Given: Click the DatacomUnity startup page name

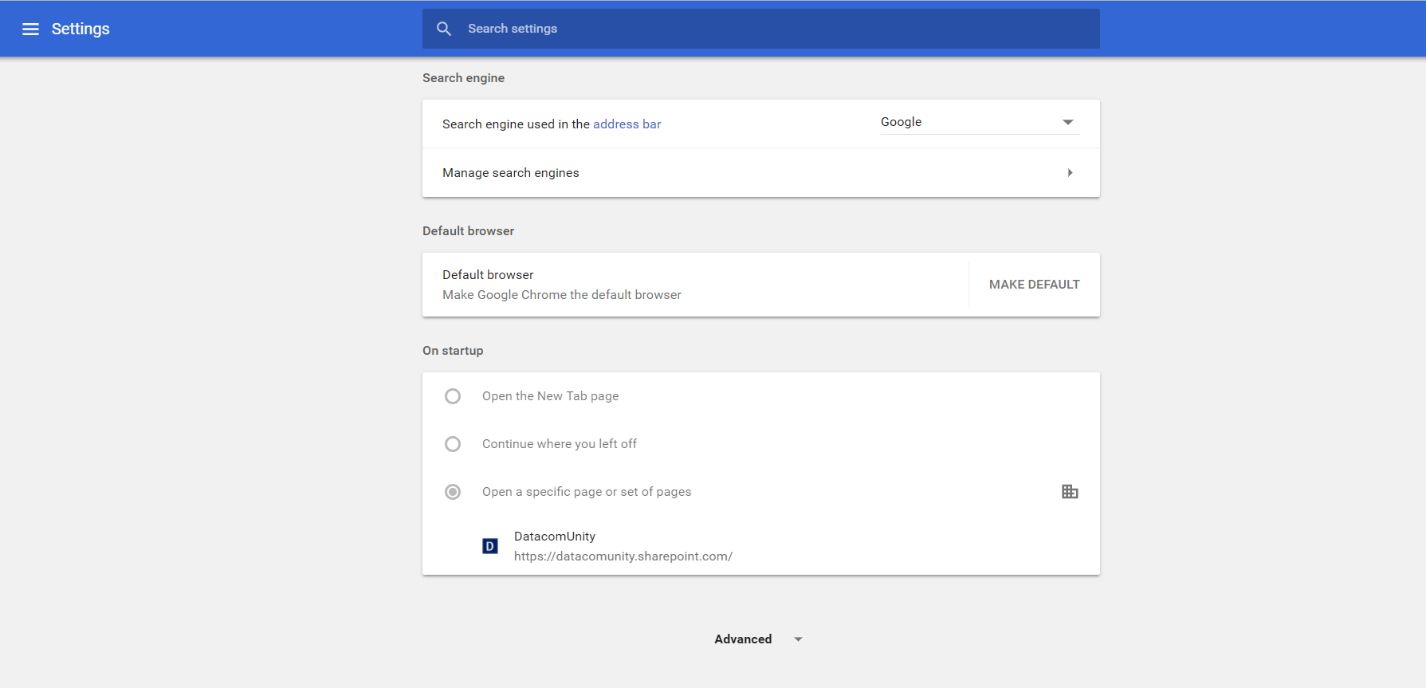Looking at the screenshot, I should click(554, 537).
